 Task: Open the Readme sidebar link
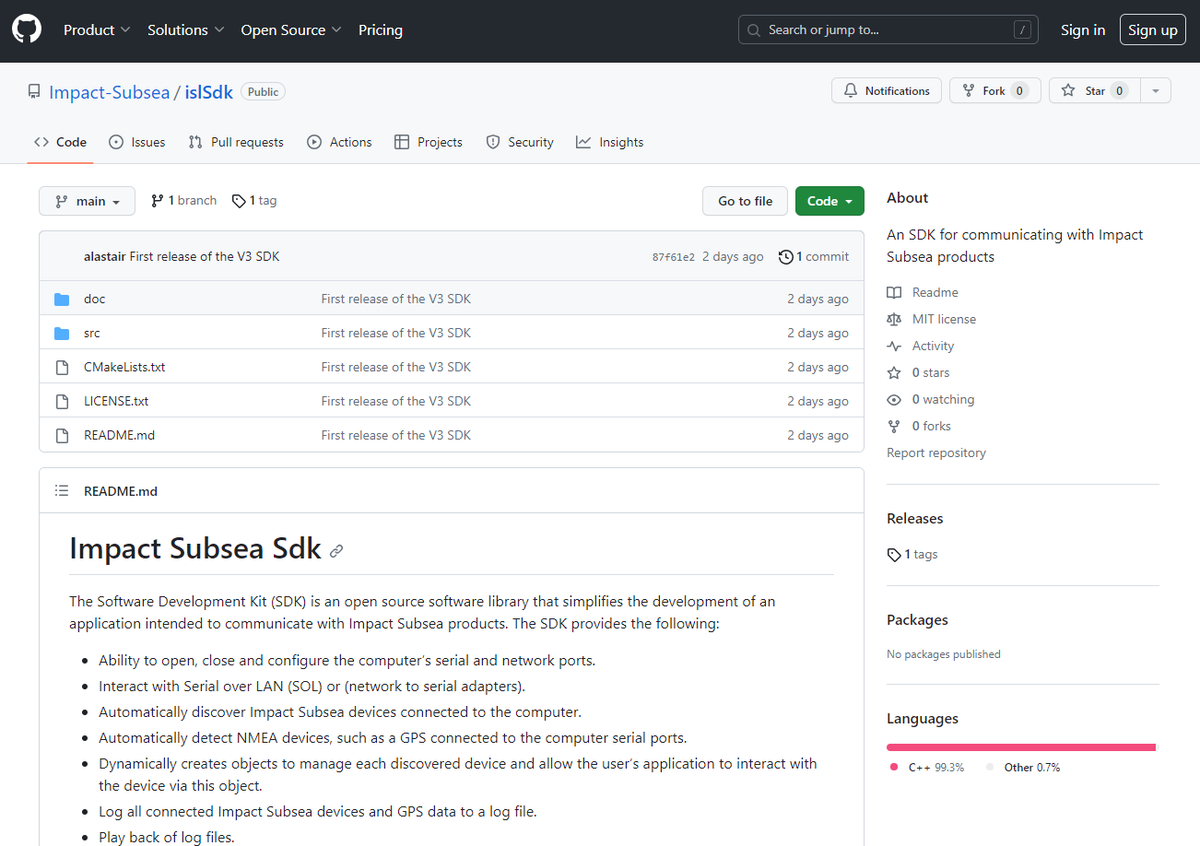point(923,292)
